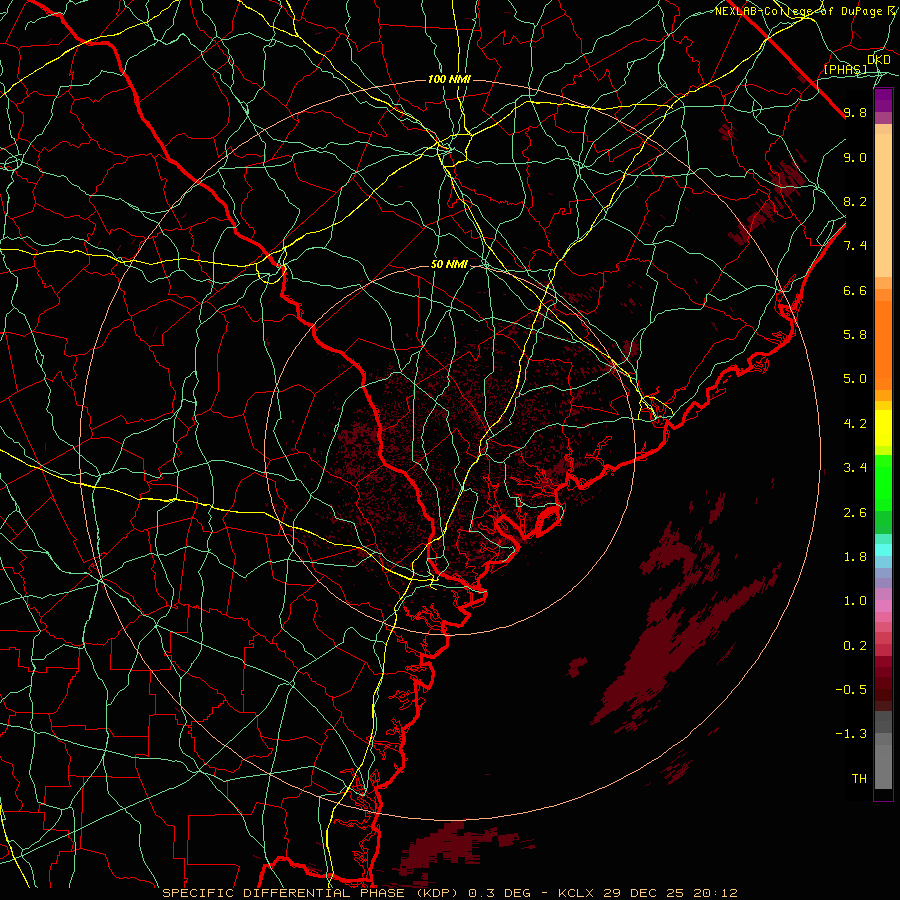Select the yellow segment next to 4.2

tap(883, 427)
